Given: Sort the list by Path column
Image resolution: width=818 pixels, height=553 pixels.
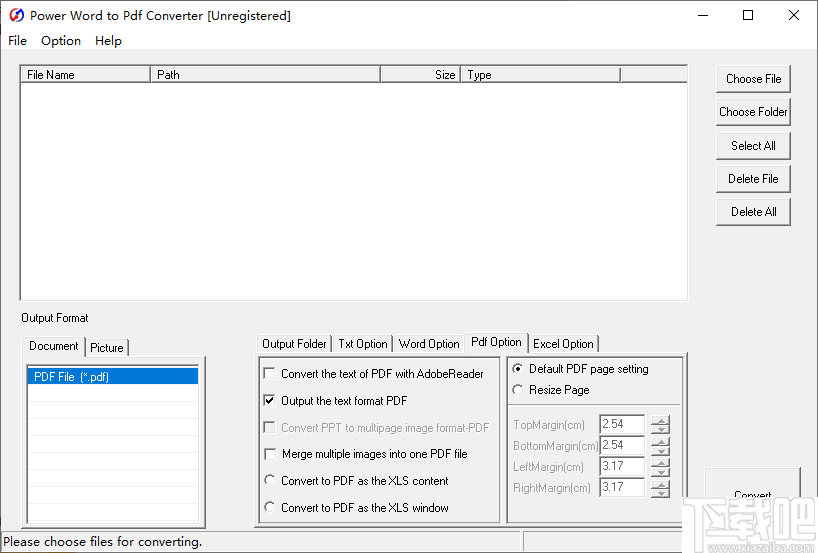Looking at the screenshot, I should coord(266,75).
